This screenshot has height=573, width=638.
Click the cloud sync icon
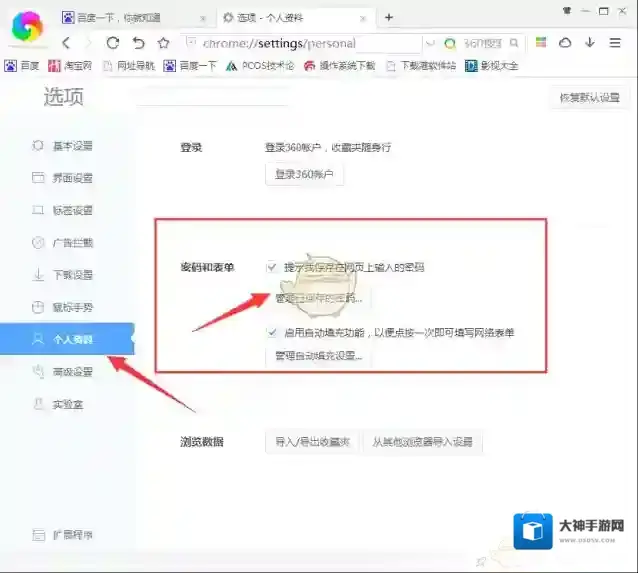tap(565, 43)
